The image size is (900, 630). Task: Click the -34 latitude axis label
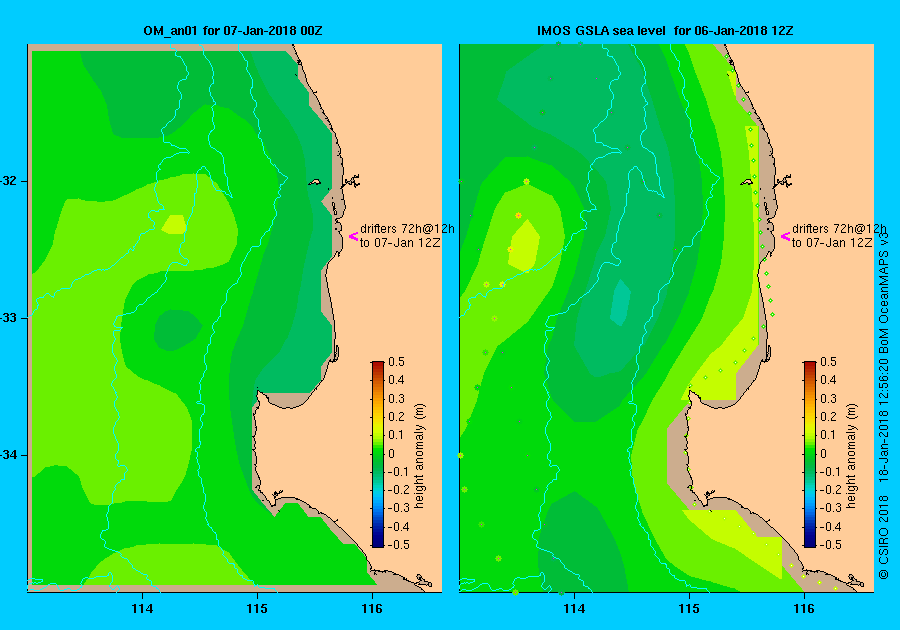pyautogui.click(x=9, y=455)
